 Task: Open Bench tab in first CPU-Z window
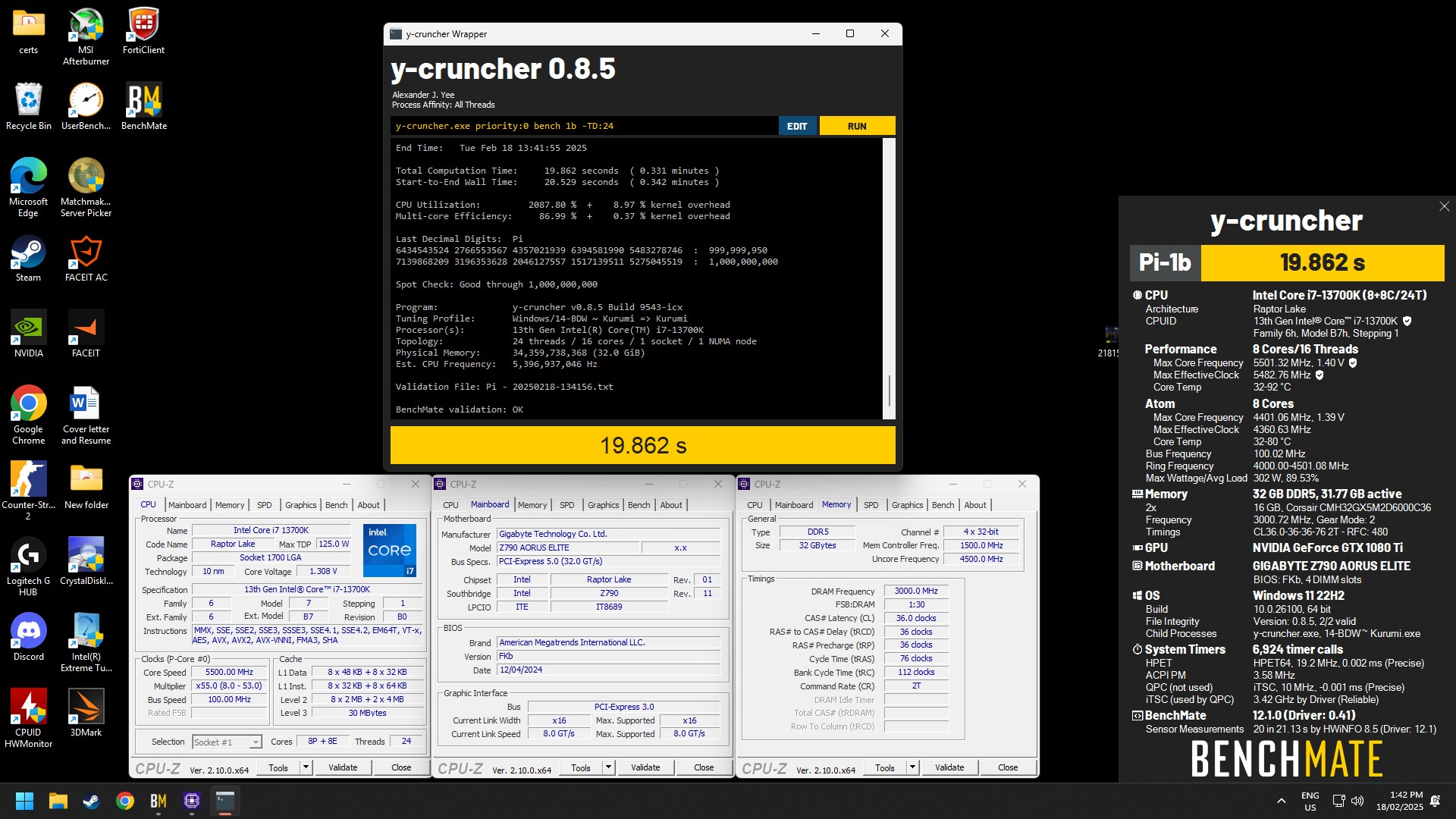click(337, 505)
